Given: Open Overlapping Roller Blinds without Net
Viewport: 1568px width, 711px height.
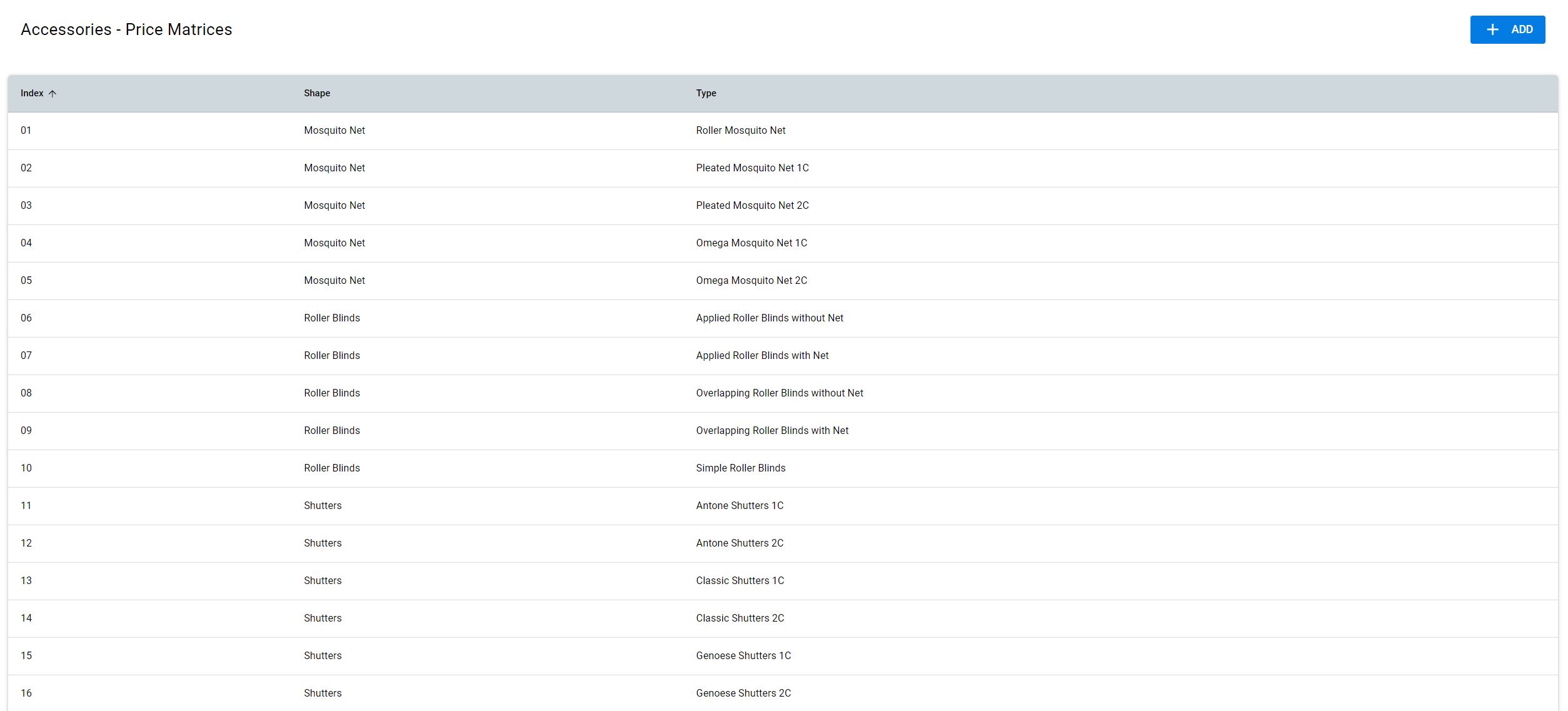Looking at the screenshot, I should coord(779,393).
